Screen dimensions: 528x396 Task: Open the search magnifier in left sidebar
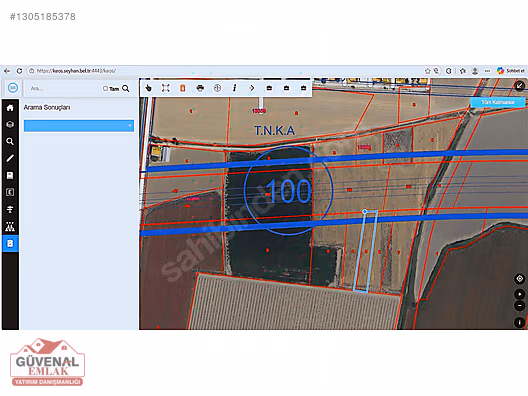point(10,141)
